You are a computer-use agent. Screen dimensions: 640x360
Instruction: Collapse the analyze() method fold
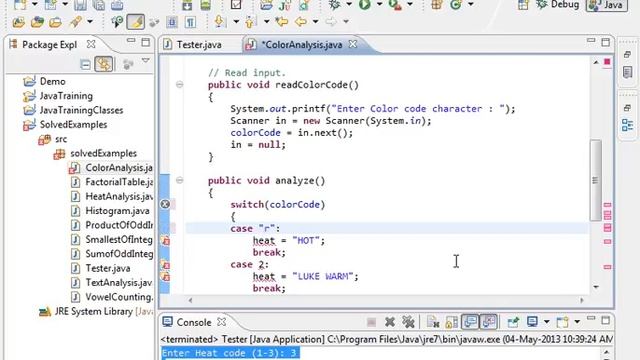[x=179, y=180]
